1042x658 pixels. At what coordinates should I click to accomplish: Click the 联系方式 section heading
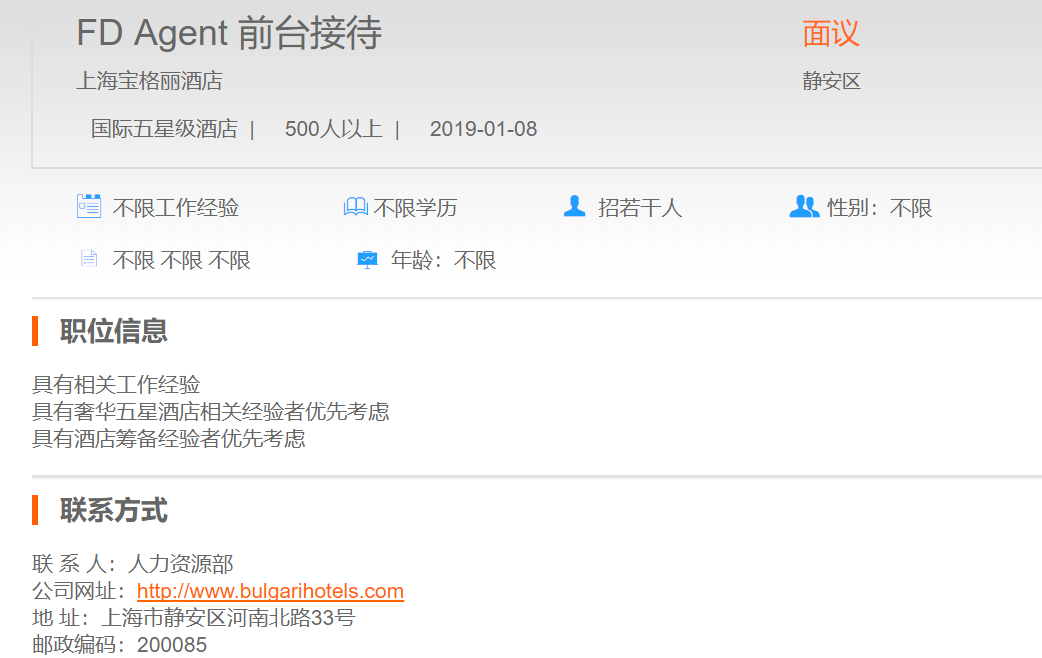point(113,510)
